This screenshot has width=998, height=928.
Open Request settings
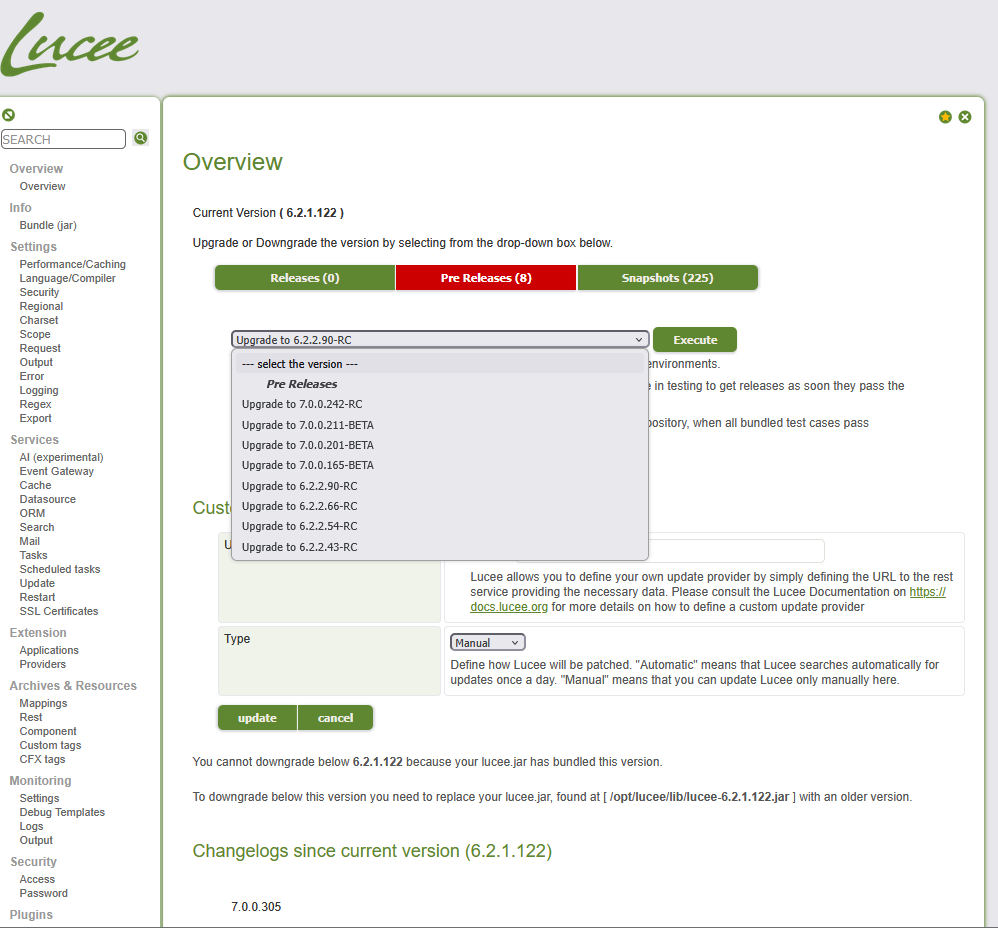[40, 348]
